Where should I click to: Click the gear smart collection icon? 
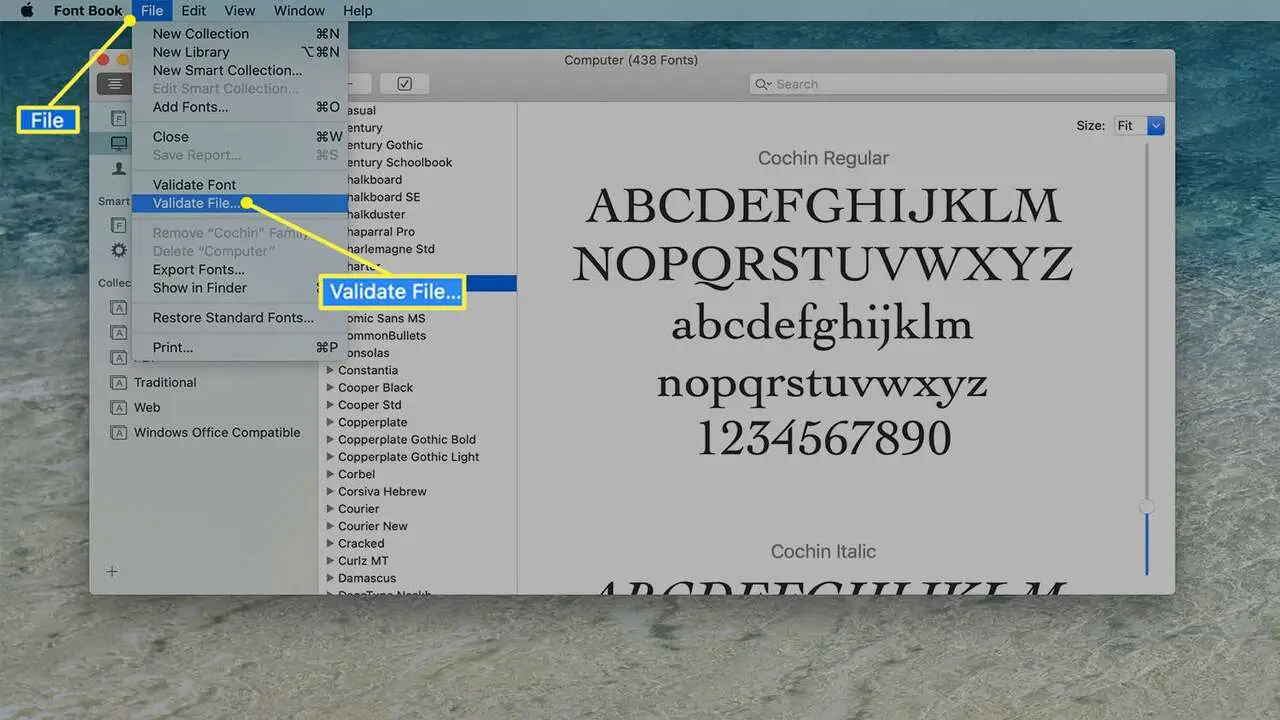118,250
